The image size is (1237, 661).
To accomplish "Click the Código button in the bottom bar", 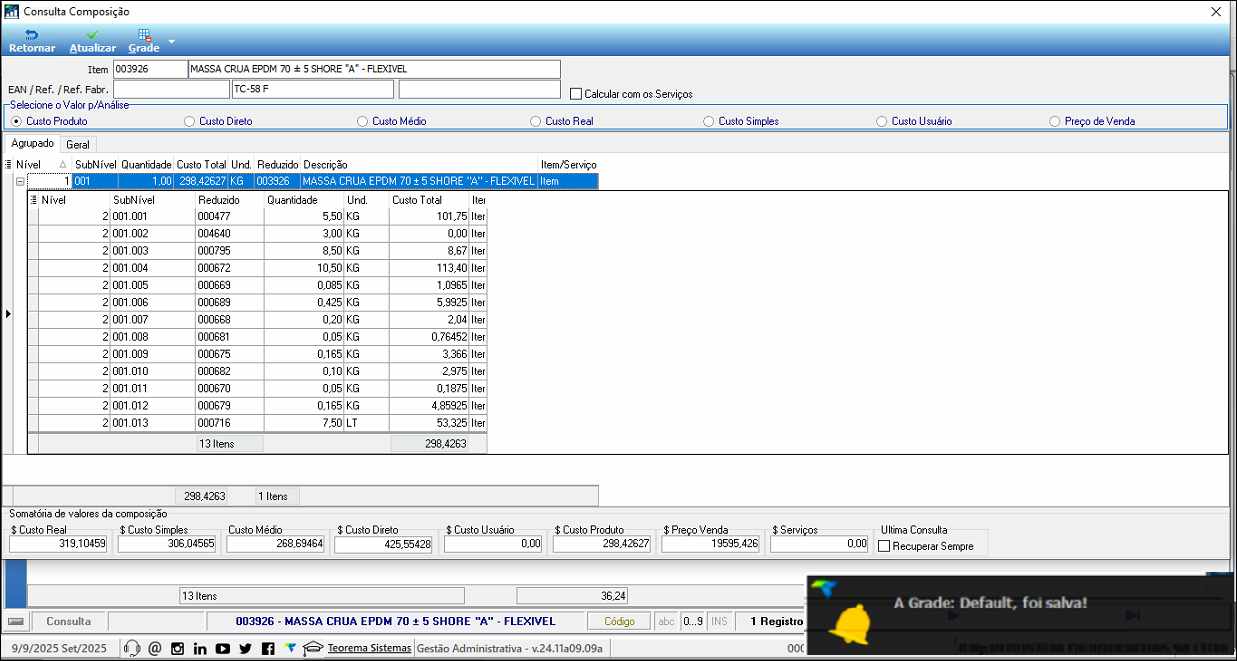I will coord(619,621).
